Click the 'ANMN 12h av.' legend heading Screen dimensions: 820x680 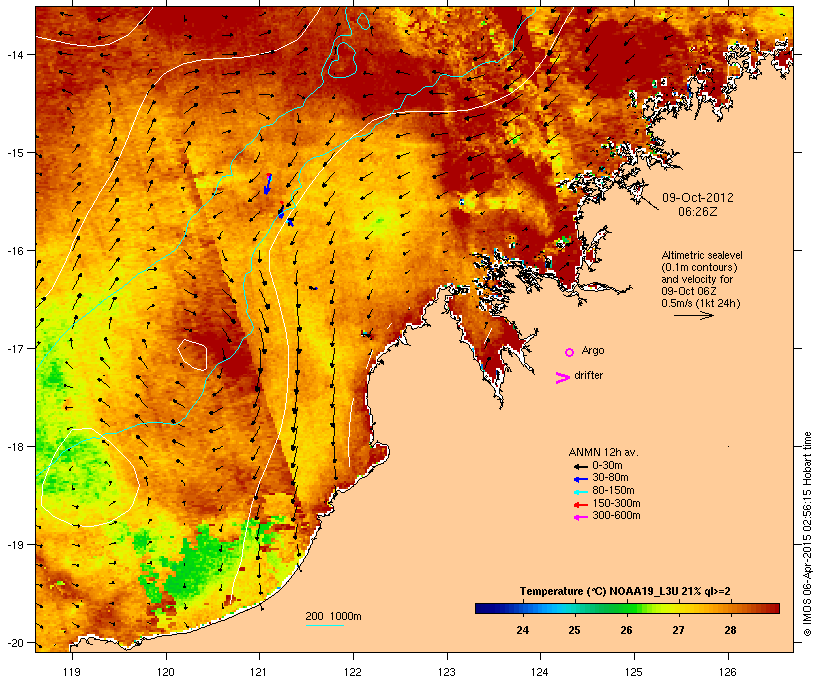point(603,452)
